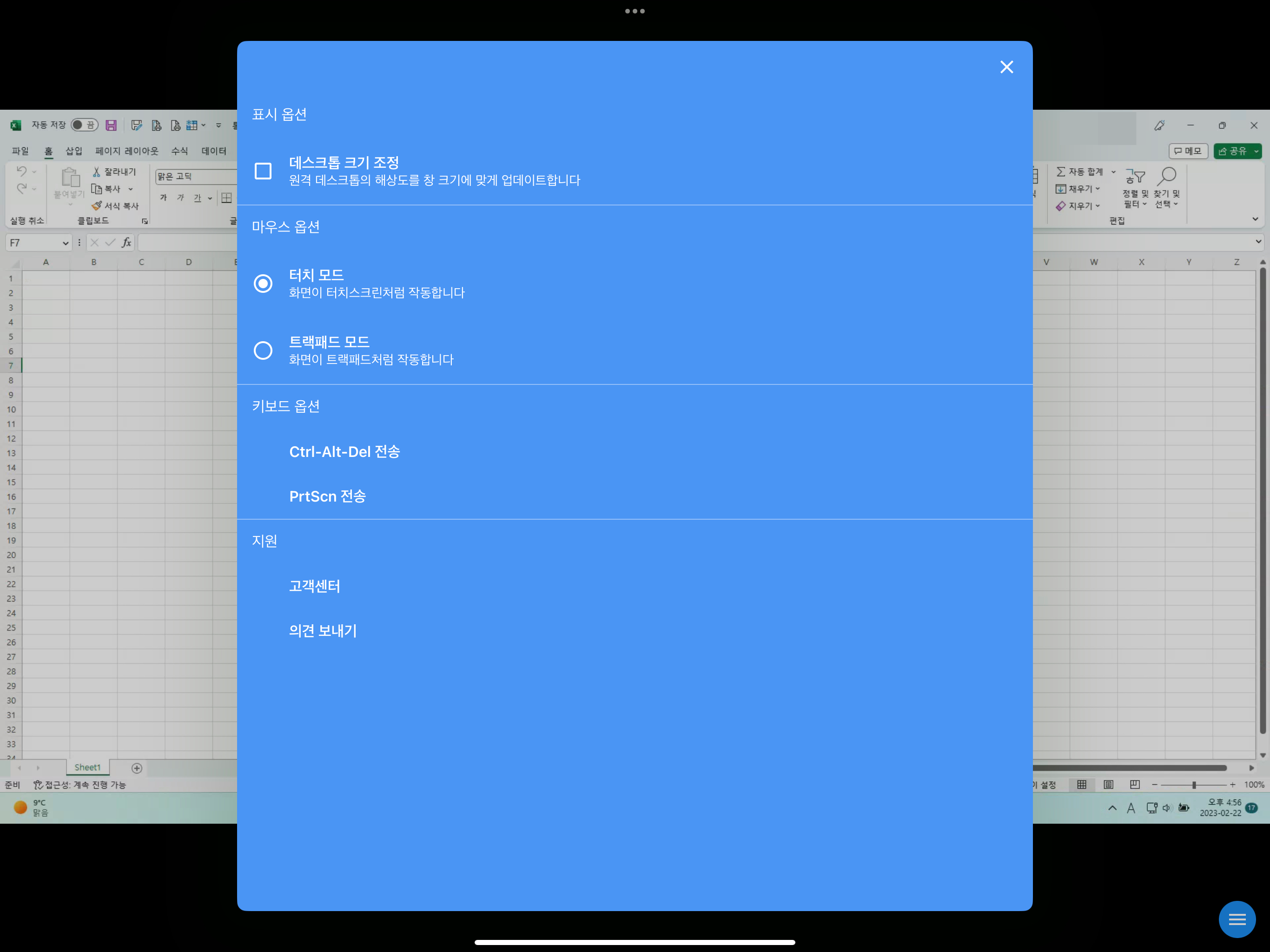Click the 찾기 및 선택 magnifier icon

(x=1167, y=176)
